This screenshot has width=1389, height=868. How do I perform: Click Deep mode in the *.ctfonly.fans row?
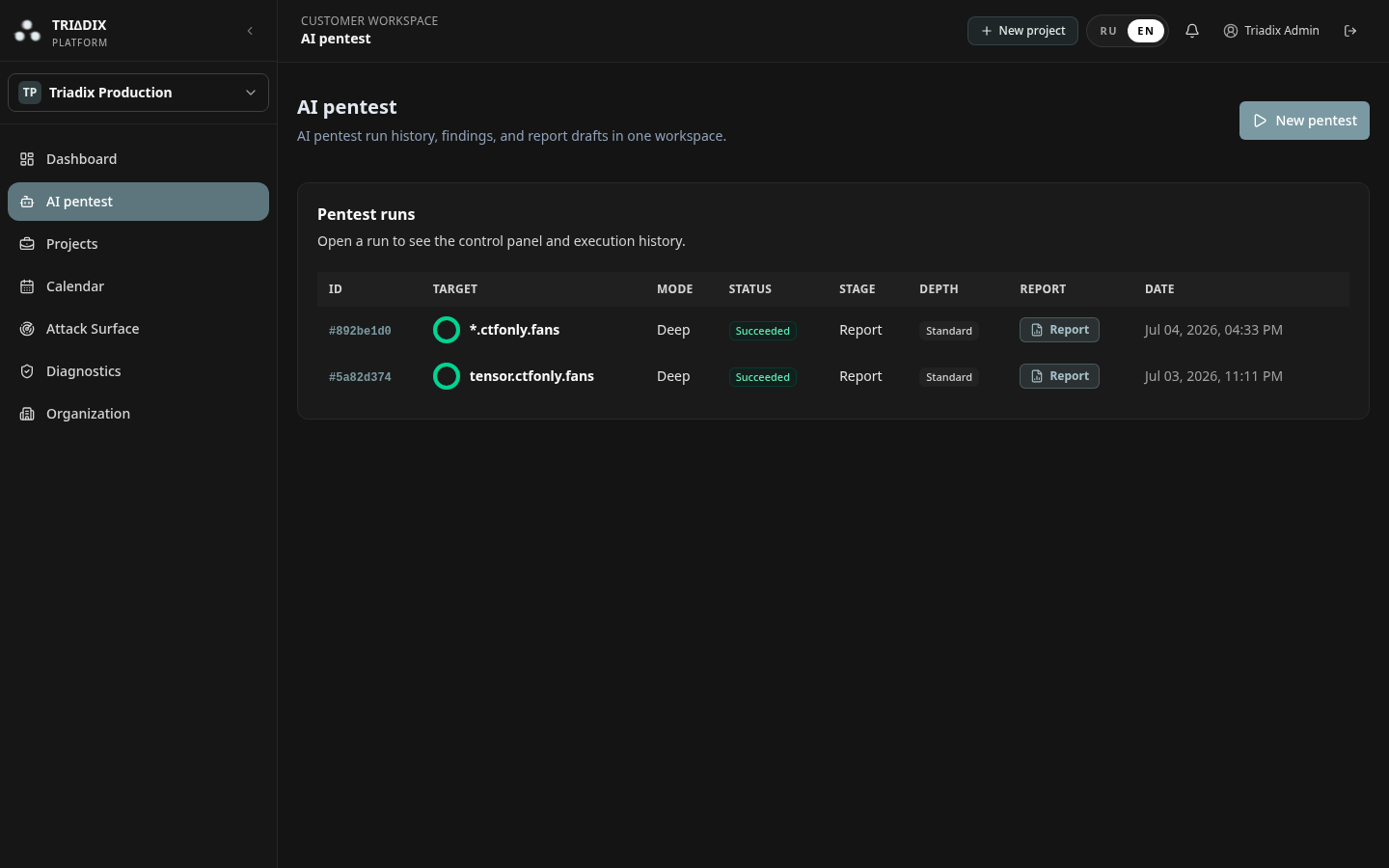click(x=673, y=330)
